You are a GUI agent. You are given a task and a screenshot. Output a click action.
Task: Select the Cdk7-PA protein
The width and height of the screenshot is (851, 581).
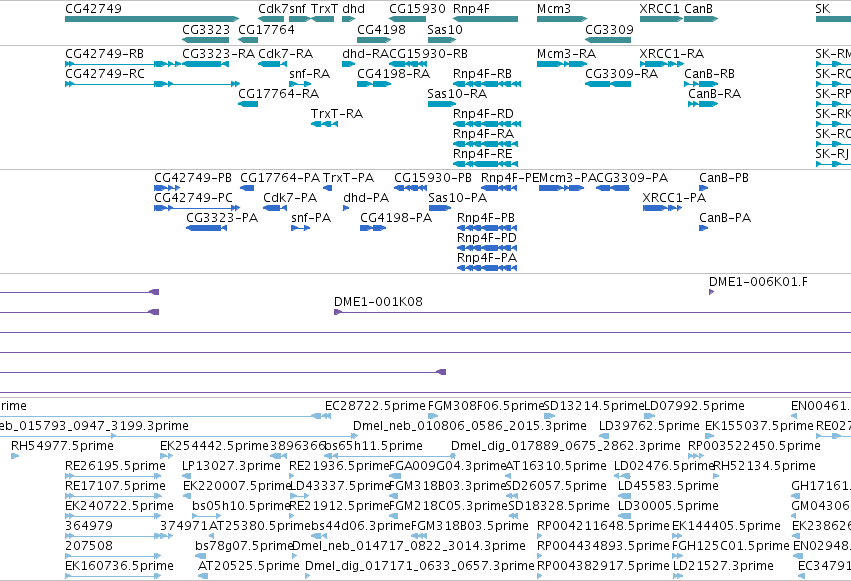[x=275, y=208]
